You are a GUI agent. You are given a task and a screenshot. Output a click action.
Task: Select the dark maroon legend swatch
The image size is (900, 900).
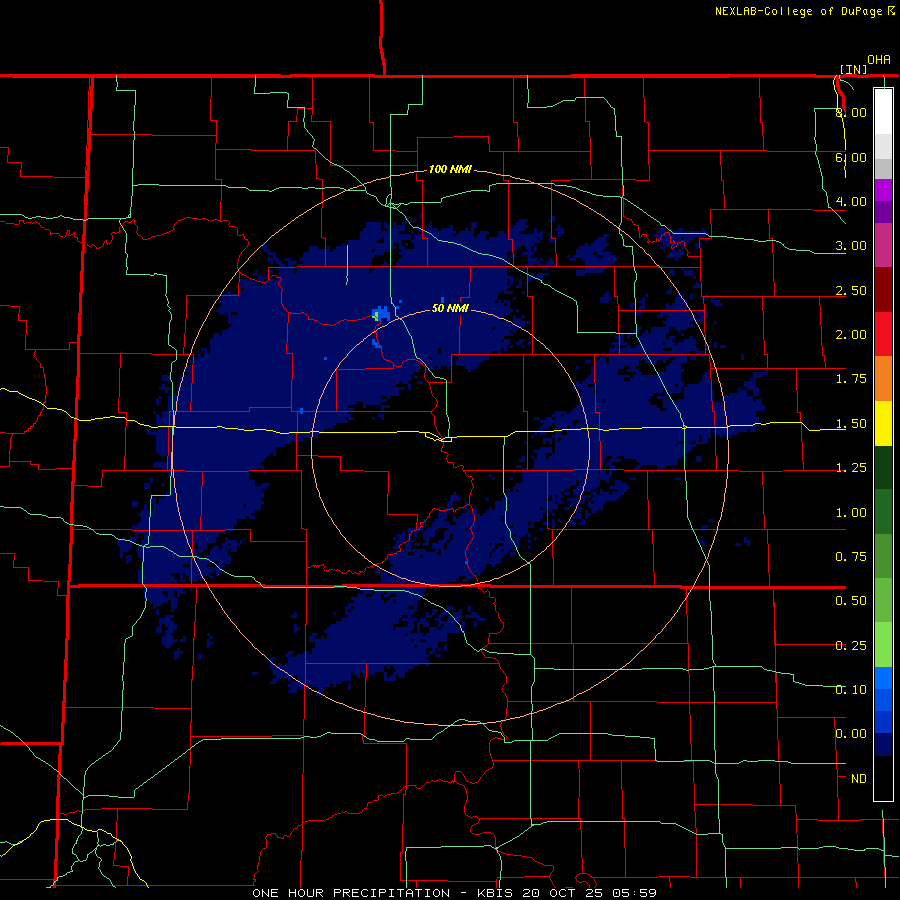pyautogui.click(x=883, y=290)
